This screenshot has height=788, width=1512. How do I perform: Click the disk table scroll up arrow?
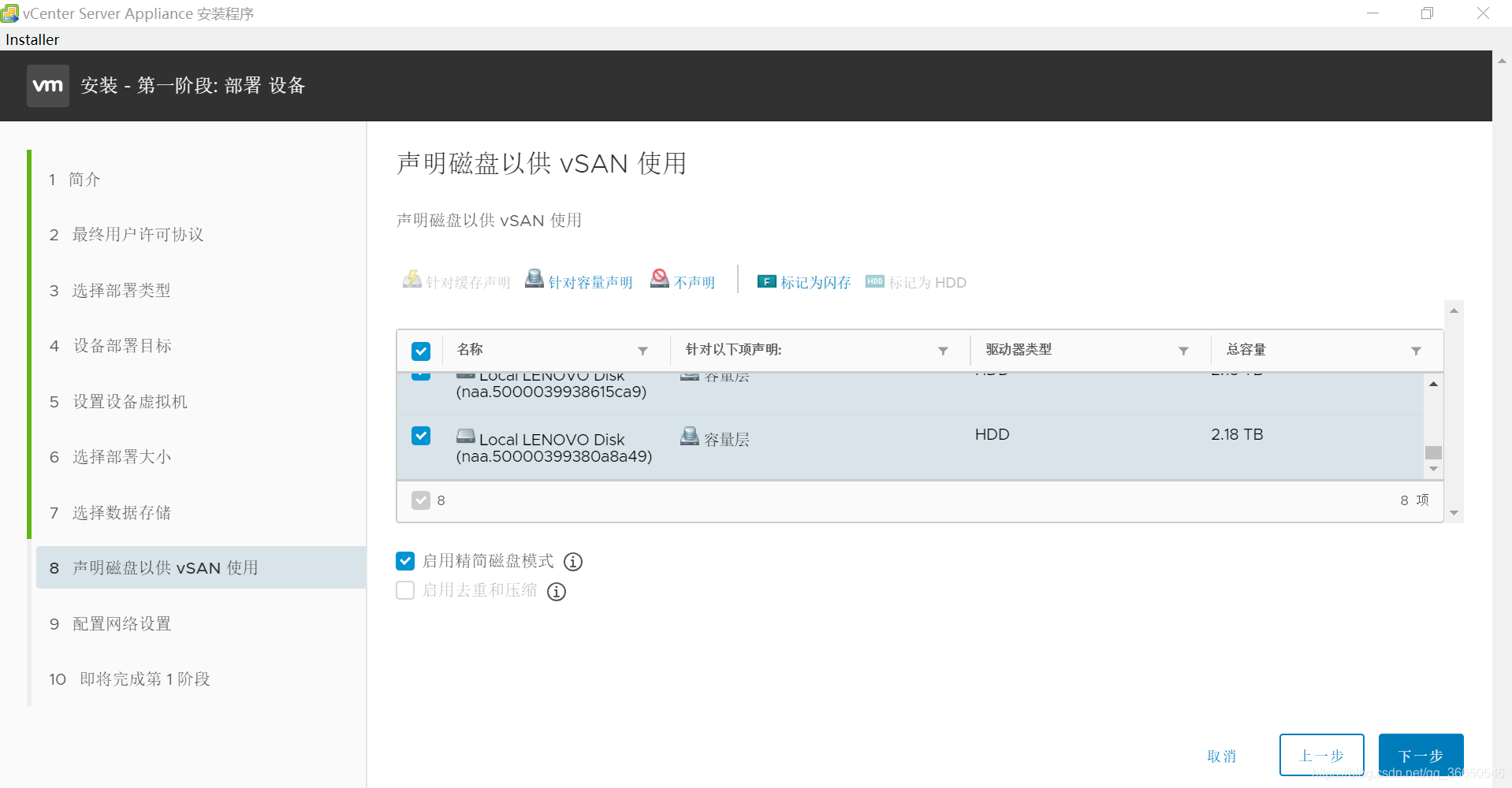tap(1433, 384)
